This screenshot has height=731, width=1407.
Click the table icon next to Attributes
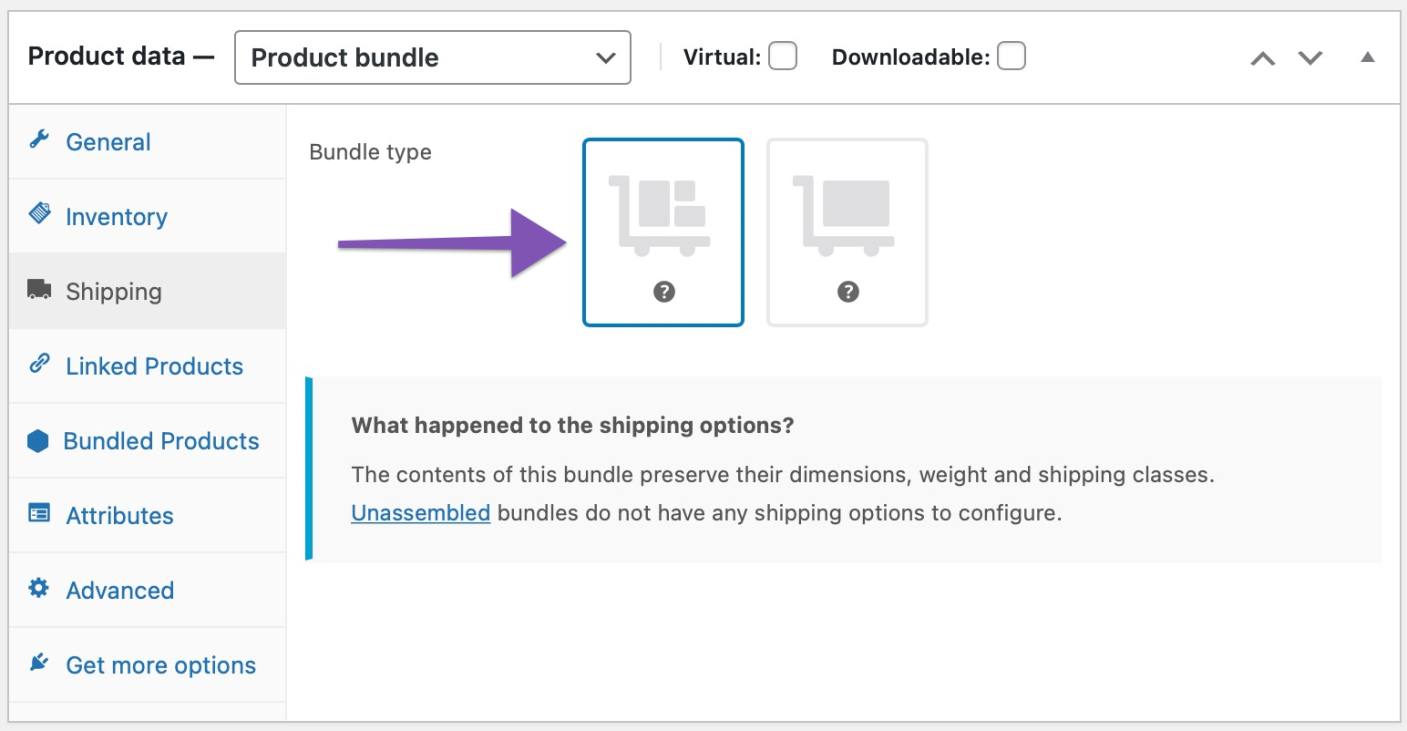click(38, 515)
